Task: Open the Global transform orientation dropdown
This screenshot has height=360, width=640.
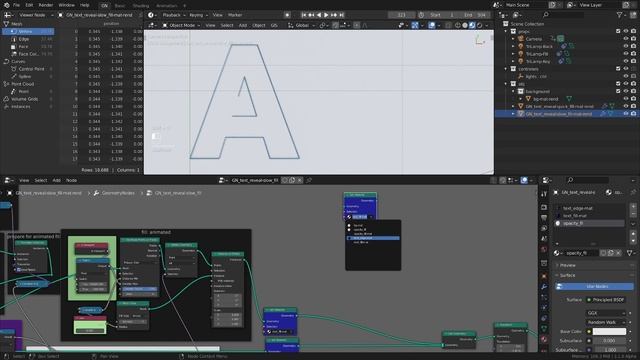Action: (x=301, y=25)
